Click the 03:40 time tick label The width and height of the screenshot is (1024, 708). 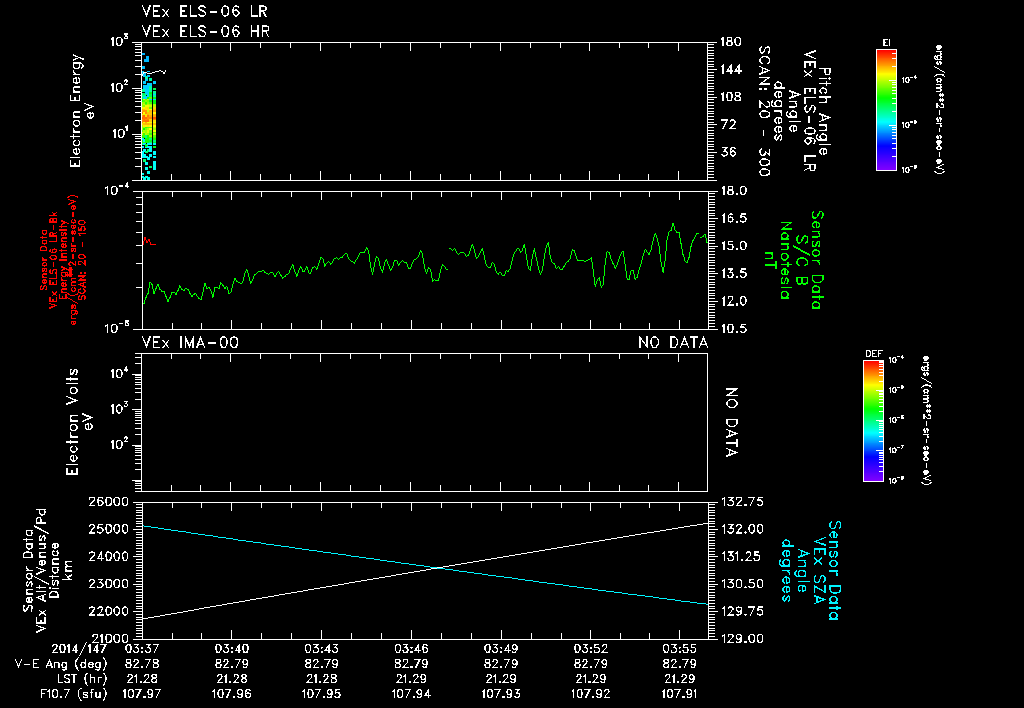(x=231, y=649)
